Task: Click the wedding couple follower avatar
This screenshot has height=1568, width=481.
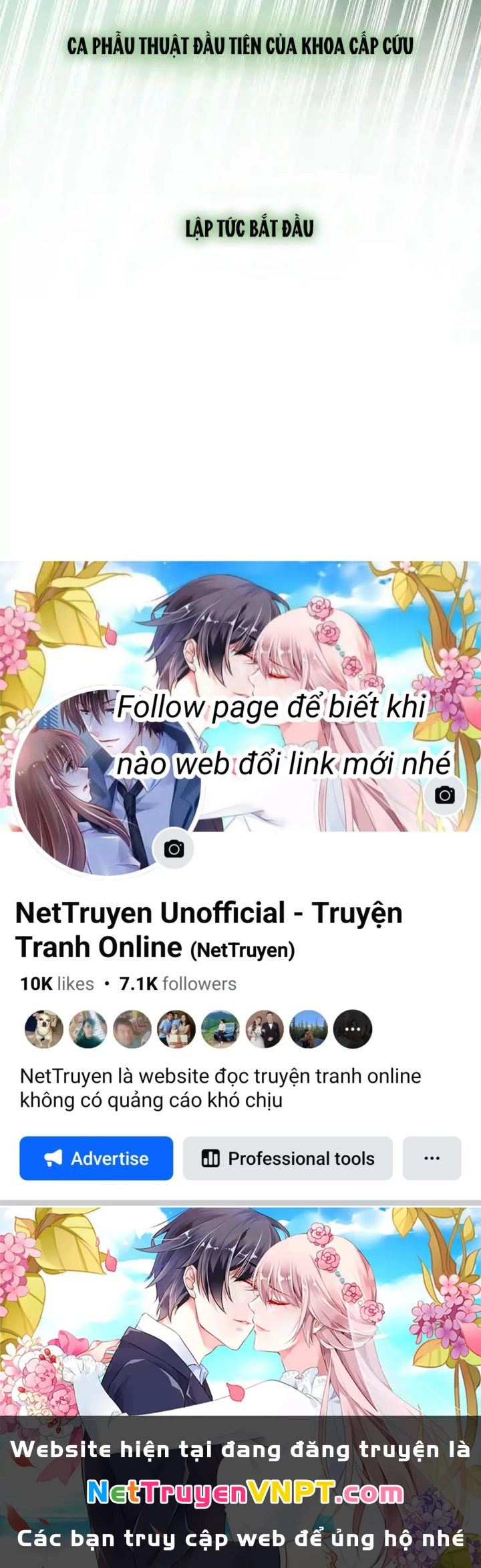Action: click(x=265, y=1029)
